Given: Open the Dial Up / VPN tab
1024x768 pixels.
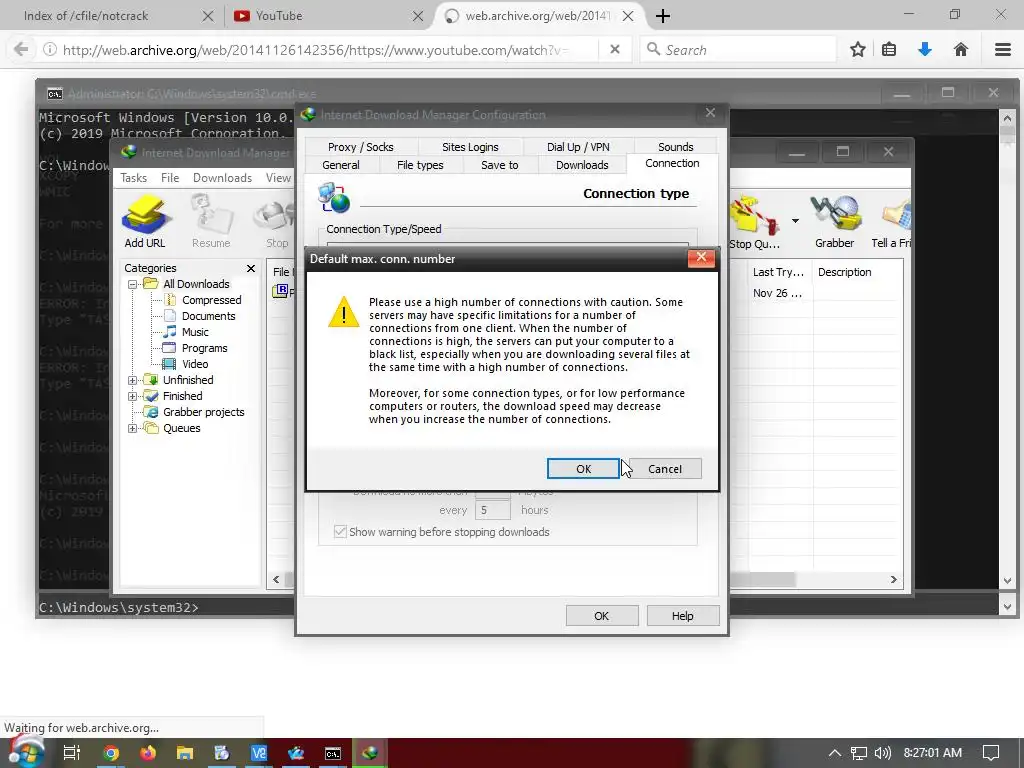Looking at the screenshot, I should [578, 147].
